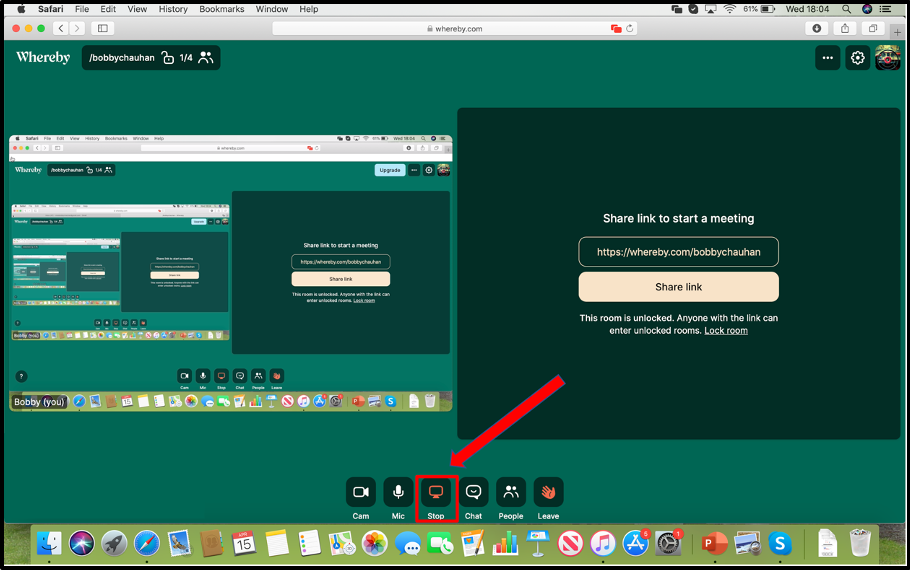The image size is (910, 570).
Task: Open the Safari Share menu button
Action: pos(845,28)
